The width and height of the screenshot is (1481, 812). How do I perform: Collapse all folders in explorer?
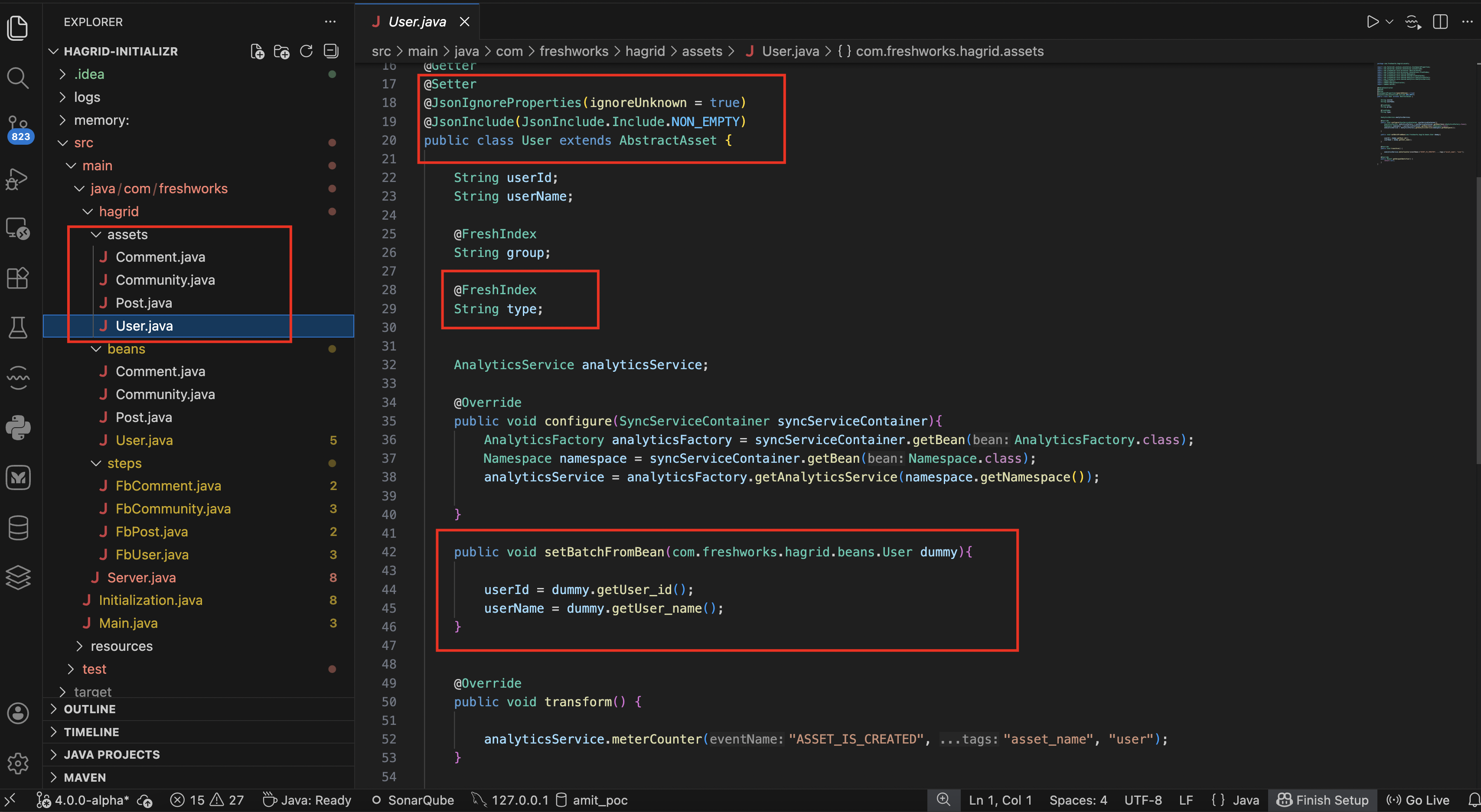tap(331, 51)
